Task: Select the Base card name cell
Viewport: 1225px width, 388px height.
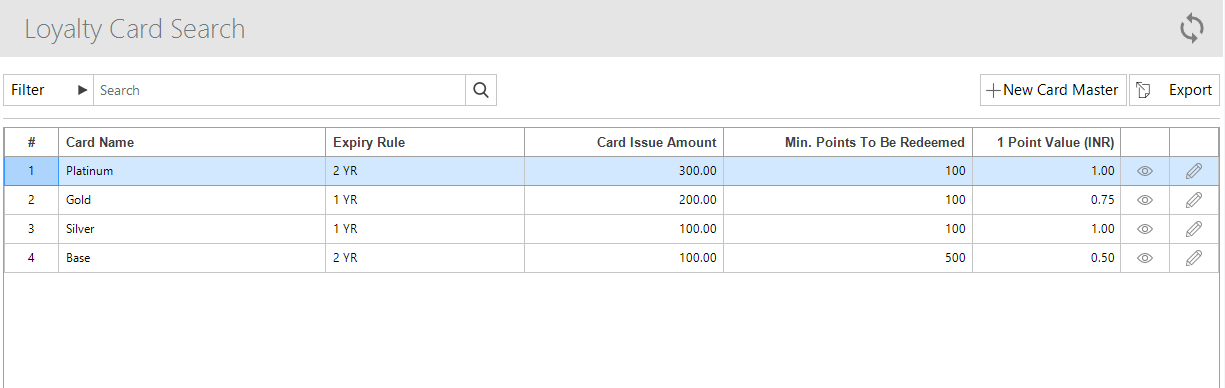Action: click(x=192, y=258)
